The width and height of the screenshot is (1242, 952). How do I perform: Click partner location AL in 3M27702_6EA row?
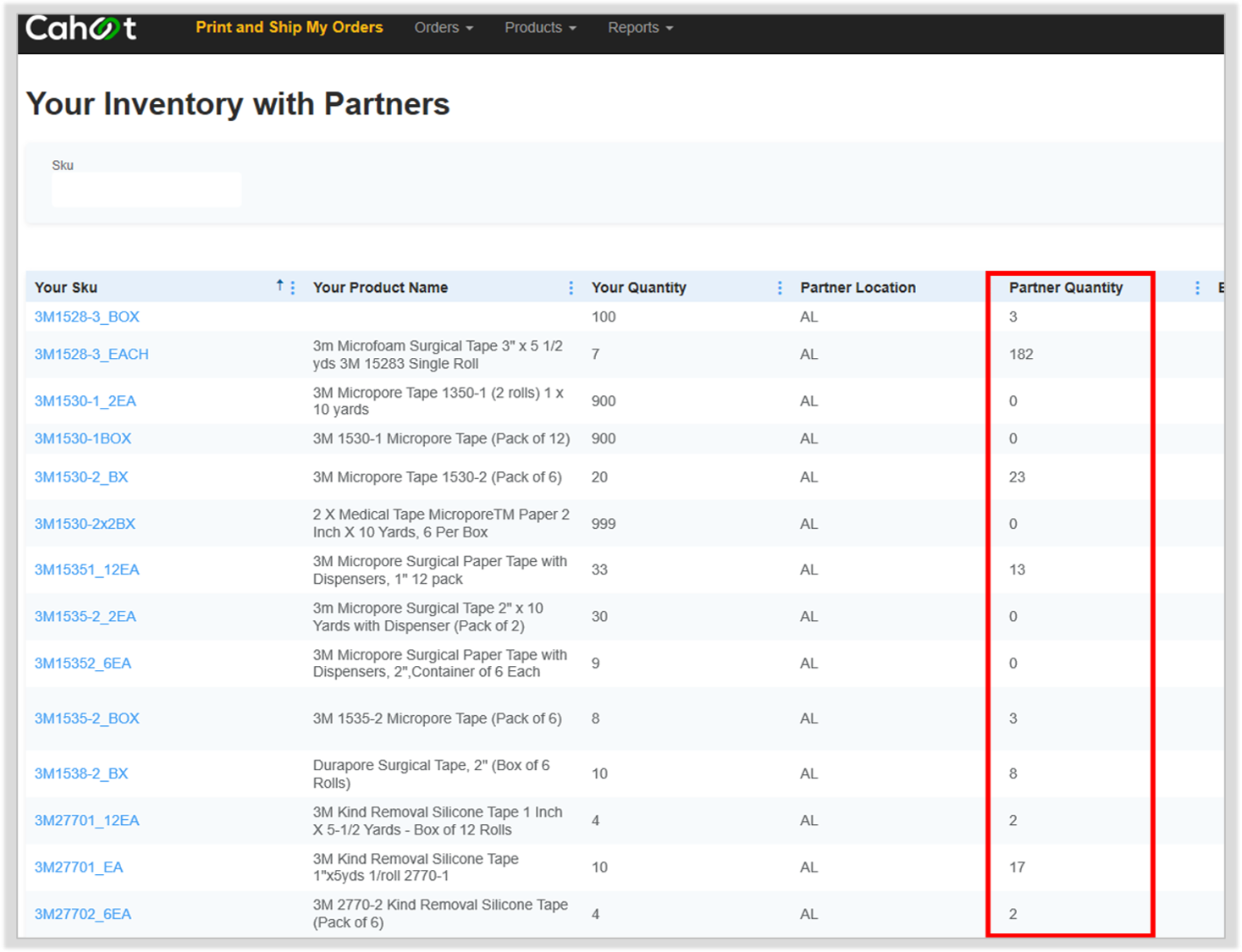click(809, 914)
